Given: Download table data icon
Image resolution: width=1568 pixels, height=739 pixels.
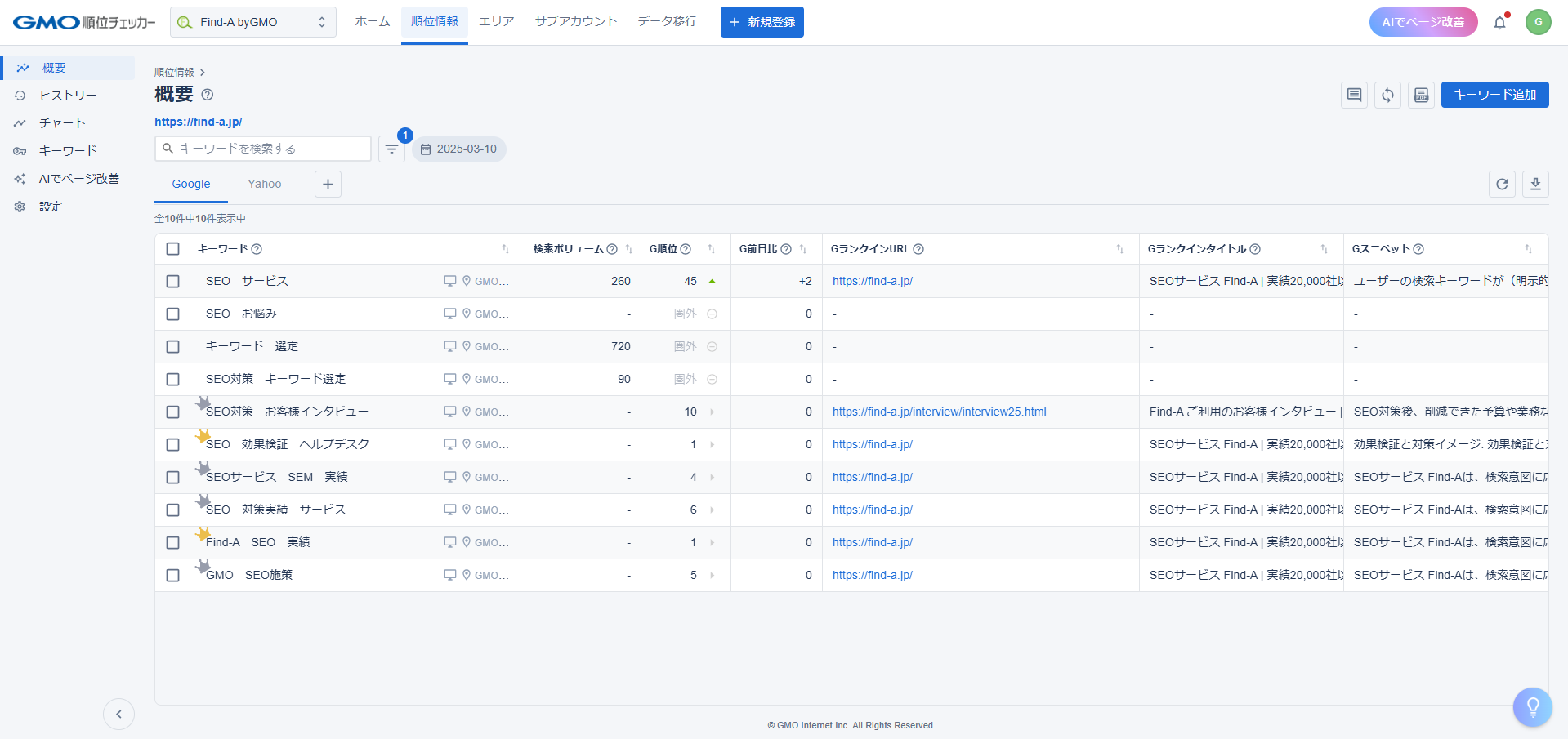Looking at the screenshot, I should (x=1535, y=184).
